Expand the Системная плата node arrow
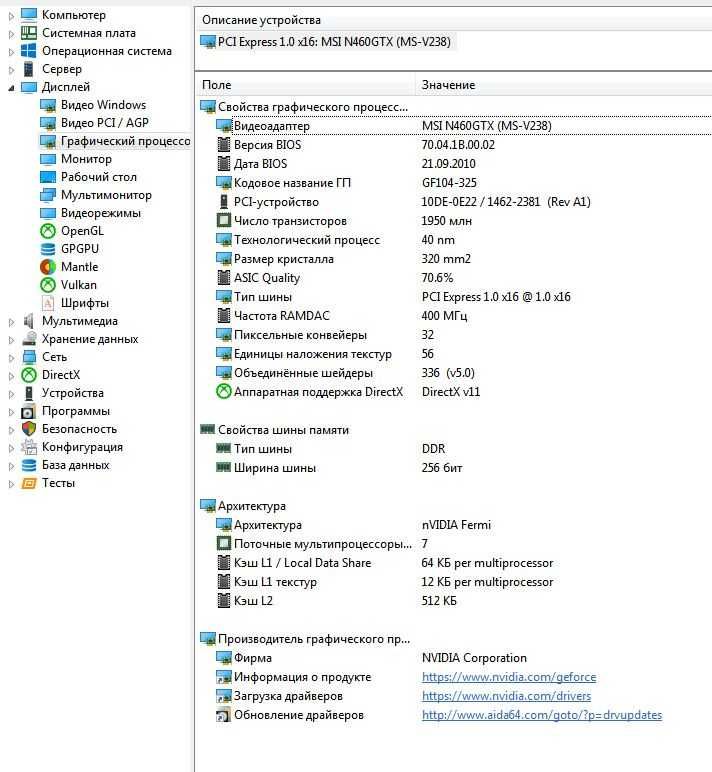 [11, 34]
